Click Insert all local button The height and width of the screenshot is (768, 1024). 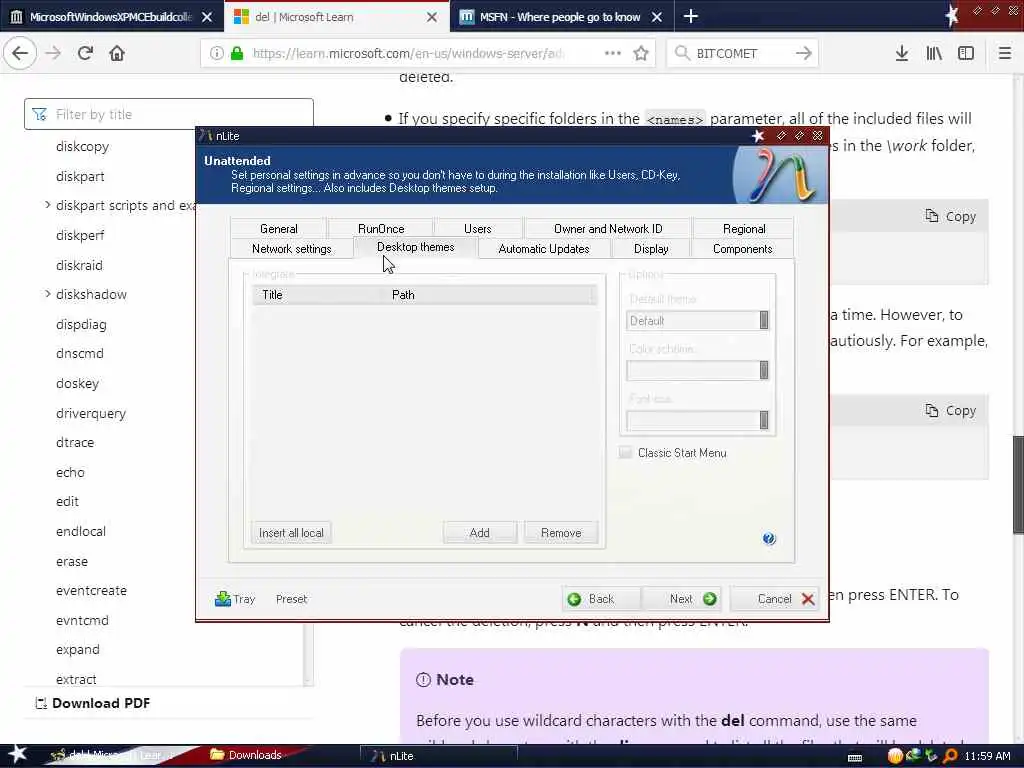291,533
